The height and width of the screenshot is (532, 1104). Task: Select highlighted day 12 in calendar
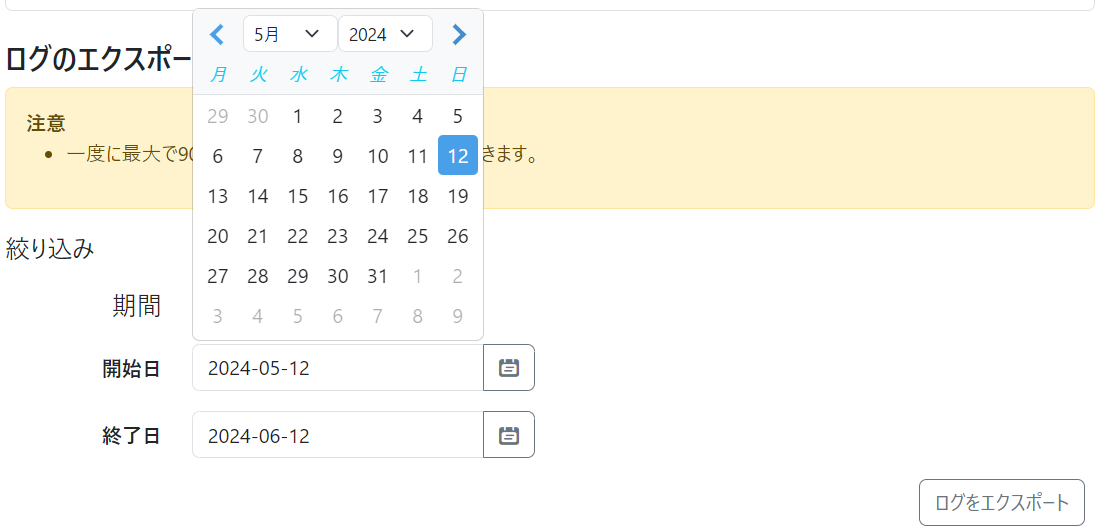[458, 156]
